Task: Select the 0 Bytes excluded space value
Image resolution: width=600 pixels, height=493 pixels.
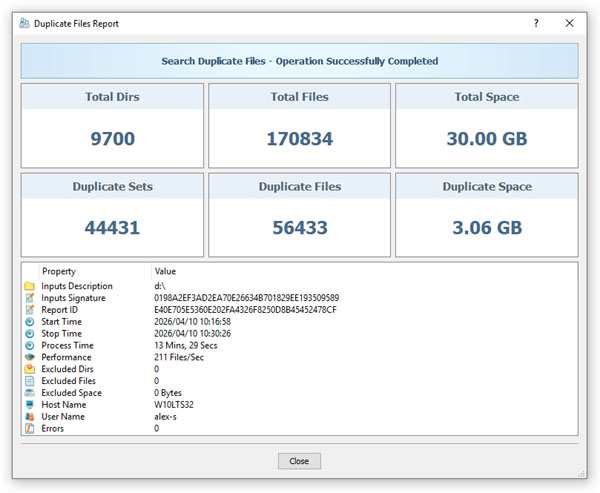Action: click(168, 393)
